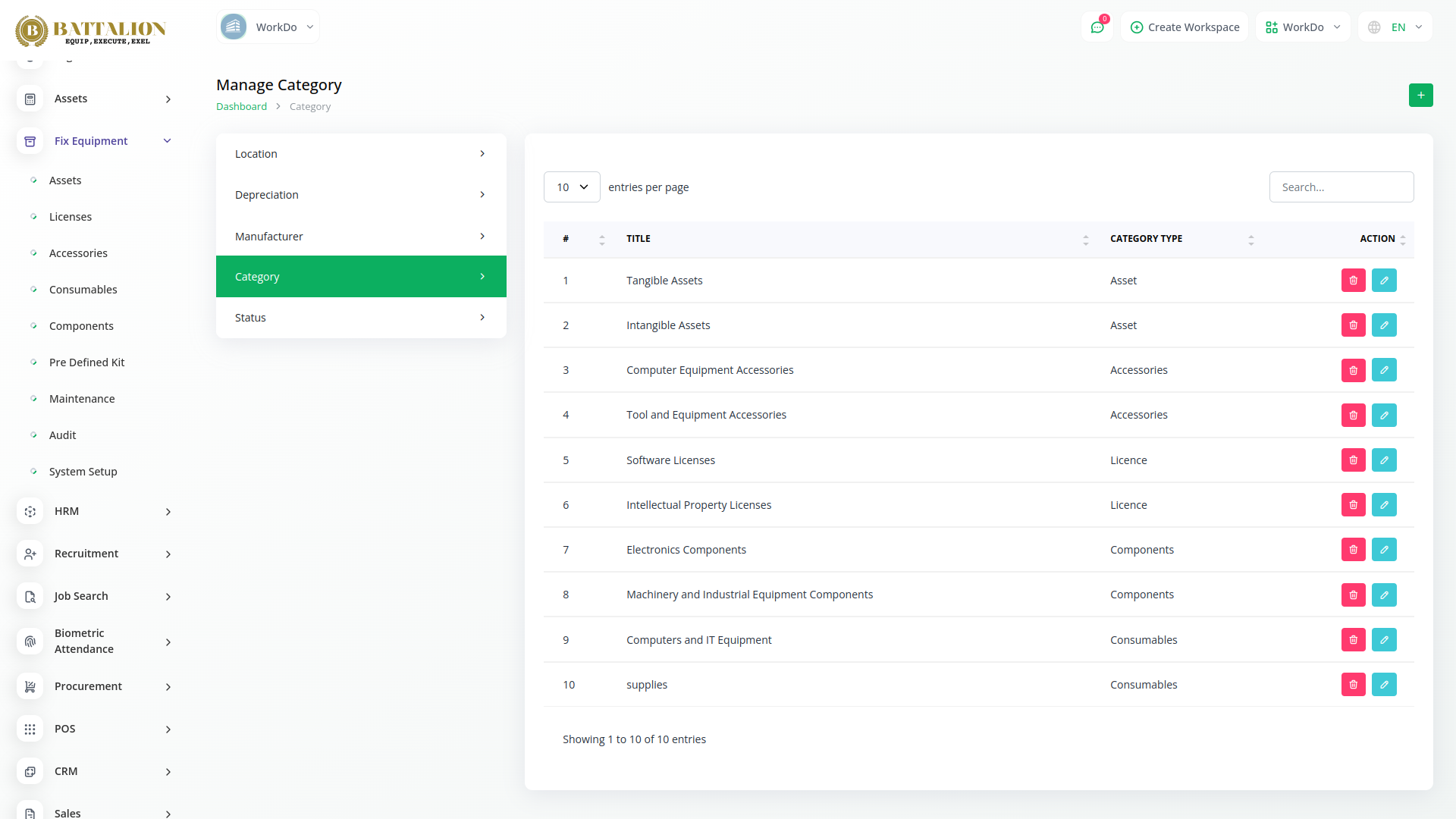Click the Search input field
This screenshot has width=1456, height=819.
coord(1341,187)
